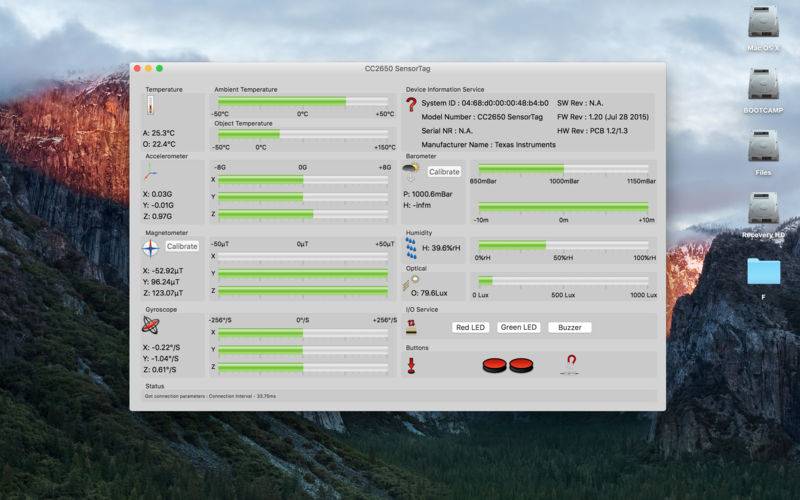Image resolution: width=800 pixels, height=500 pixels.
Task: Click the left red round button indicator
Action: [x=494, y=365]
